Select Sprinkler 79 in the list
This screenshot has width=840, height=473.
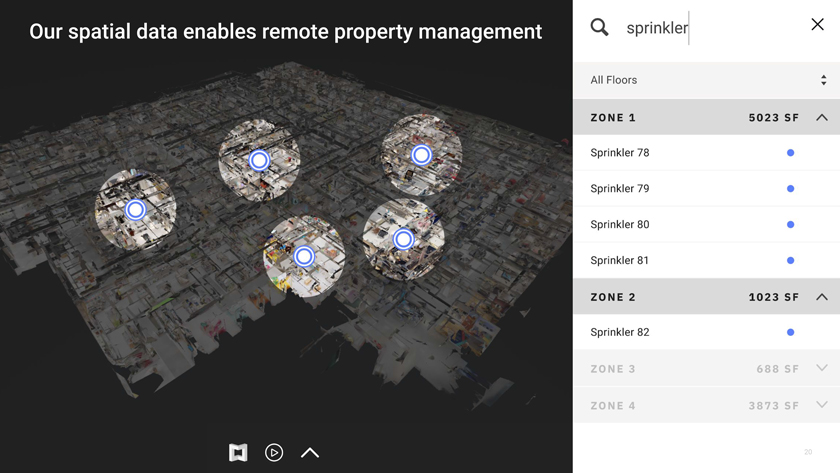point(620,189)
